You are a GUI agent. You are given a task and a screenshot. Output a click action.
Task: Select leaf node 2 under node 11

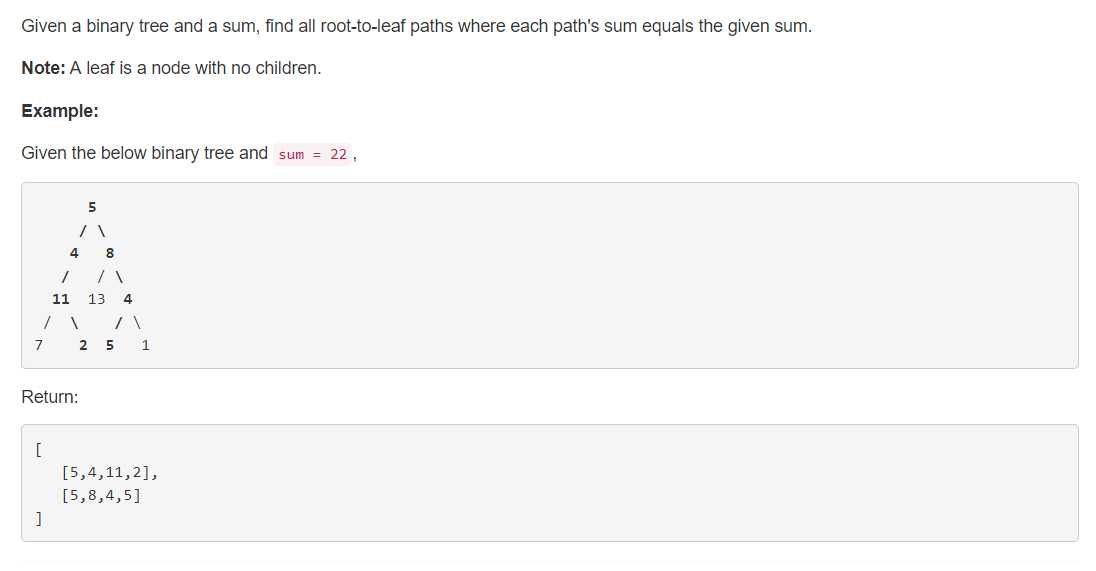83,345
